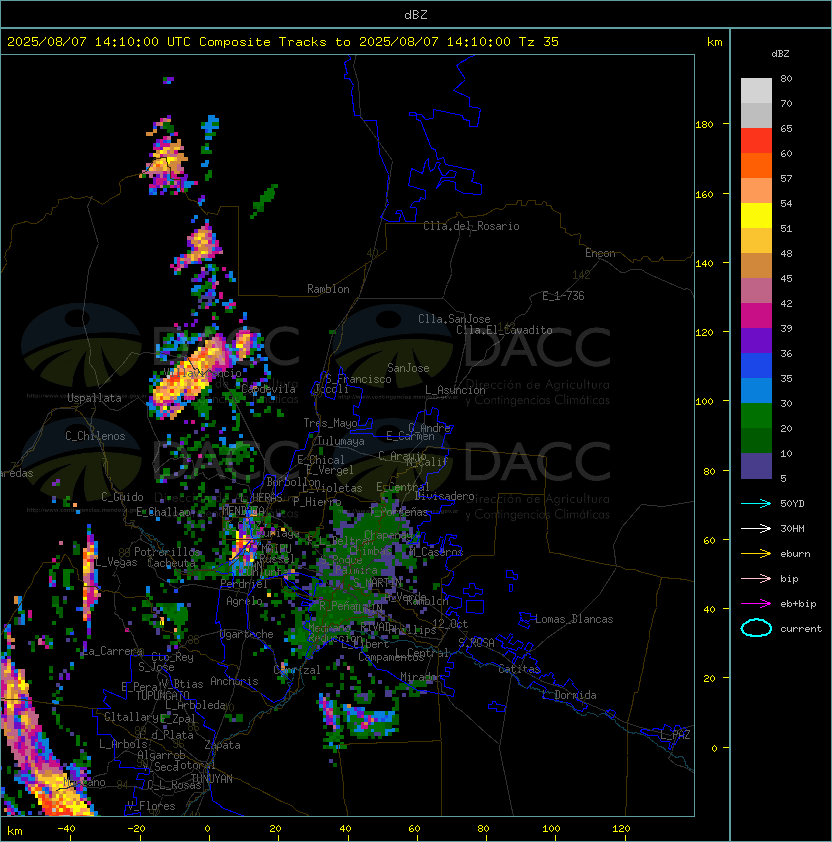Click the 'V_Flores' map label
Image resolution: width=832 pixels, height=842 pixels.
[x=151, y=806]
